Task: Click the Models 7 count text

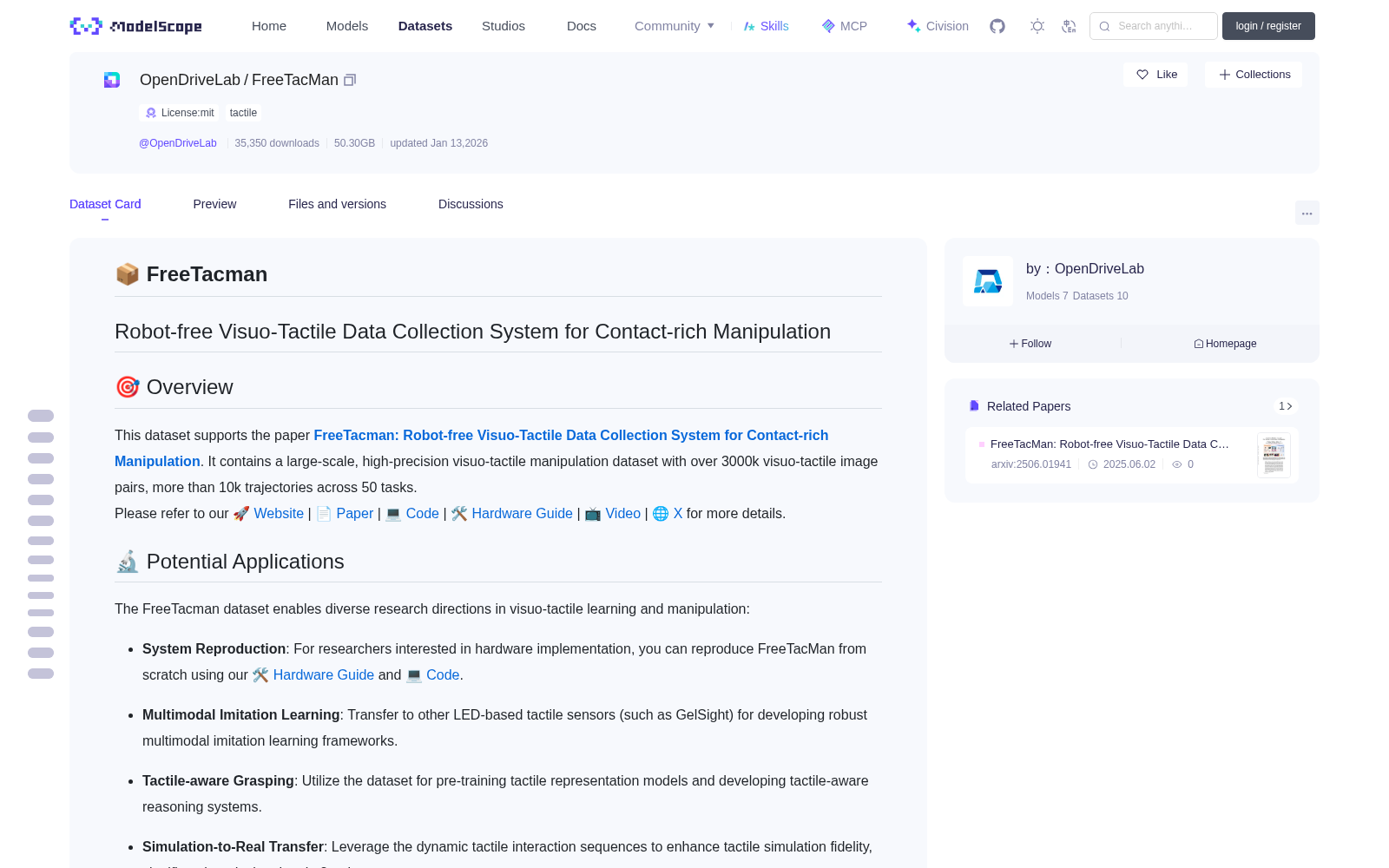Action: coord(1047,296)
